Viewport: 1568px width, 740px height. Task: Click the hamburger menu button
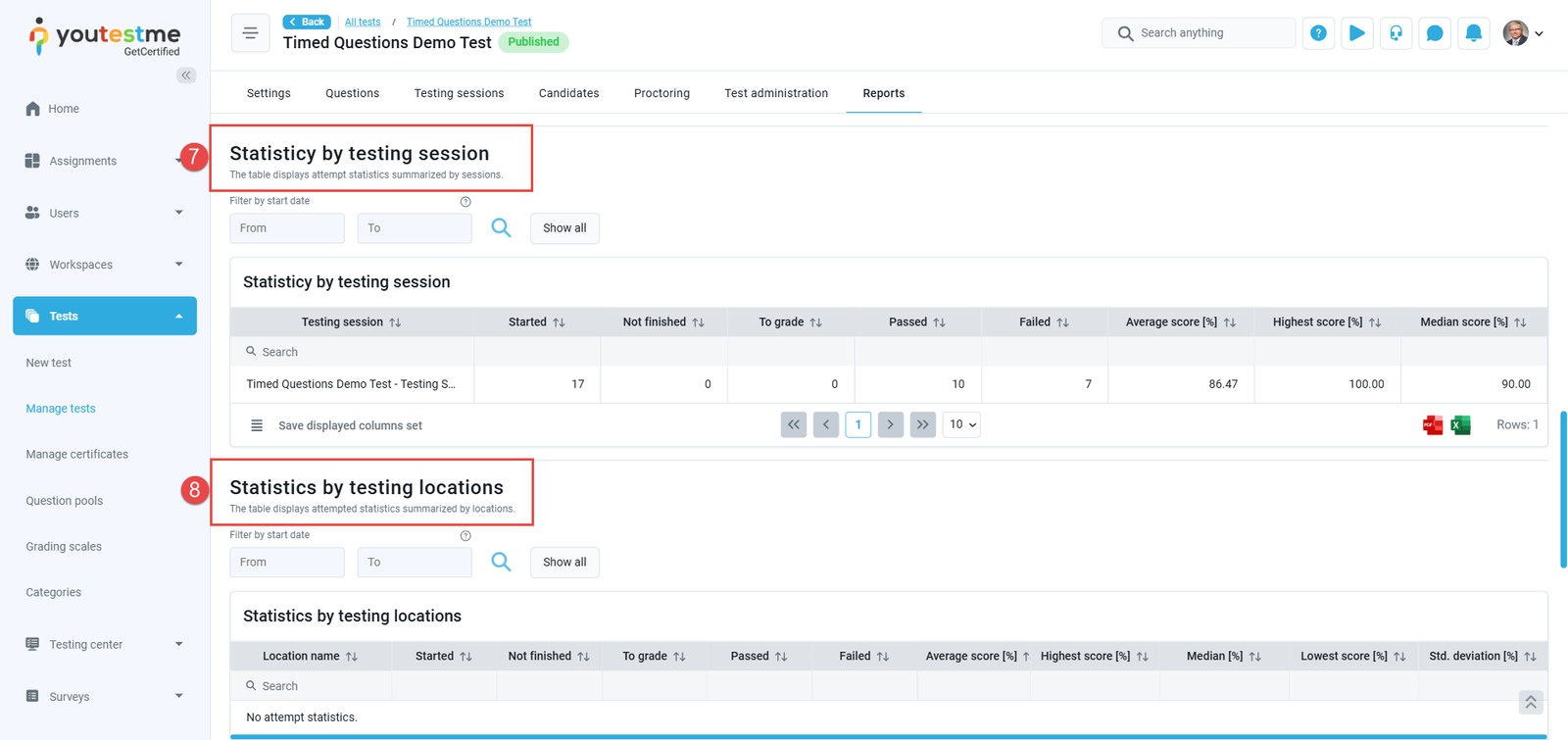(x=250, y=33)
